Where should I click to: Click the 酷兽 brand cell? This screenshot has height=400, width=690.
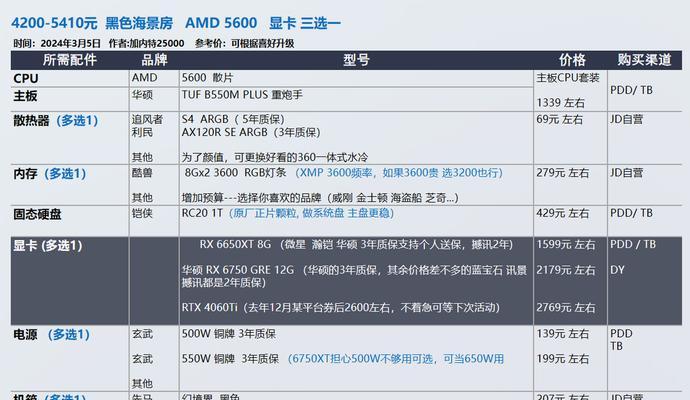[142, 172]
